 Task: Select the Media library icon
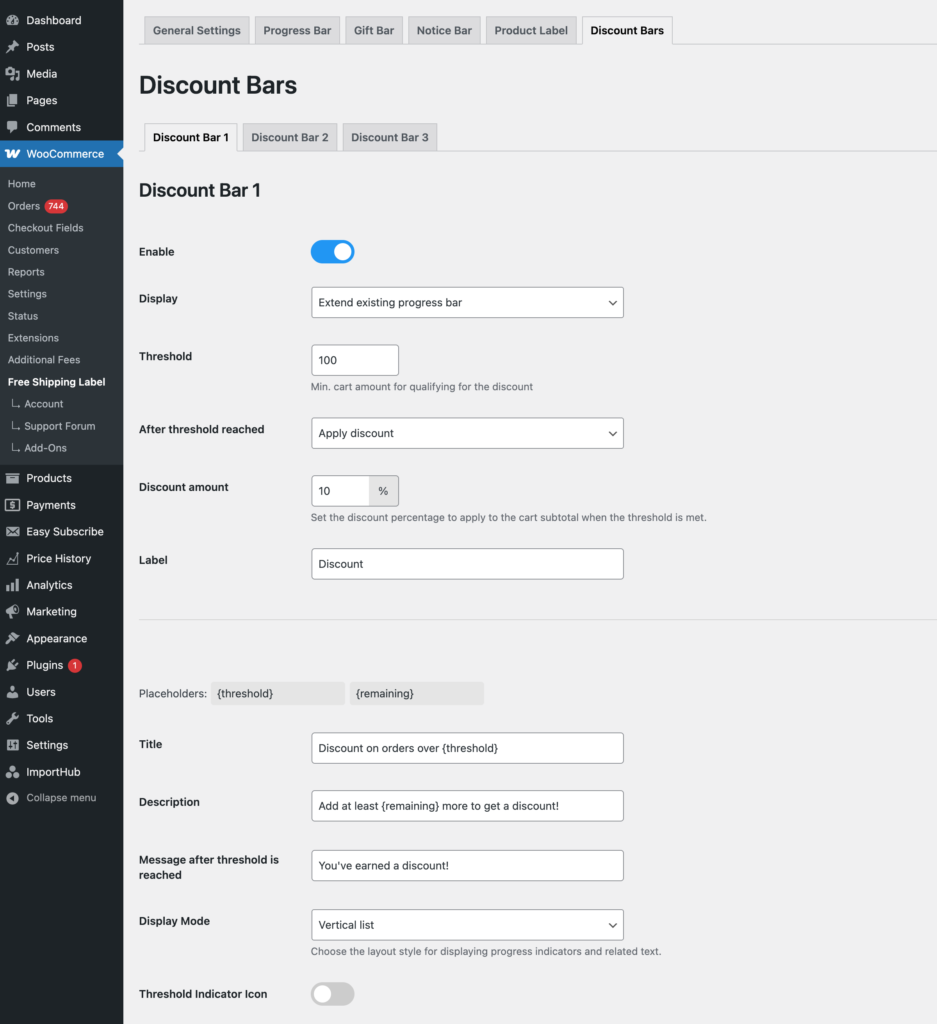click(15, 73)
